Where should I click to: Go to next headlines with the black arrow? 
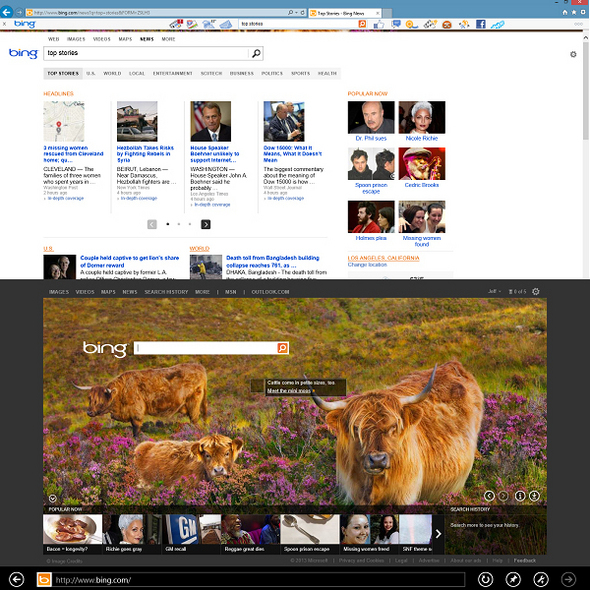click(206, 225)
